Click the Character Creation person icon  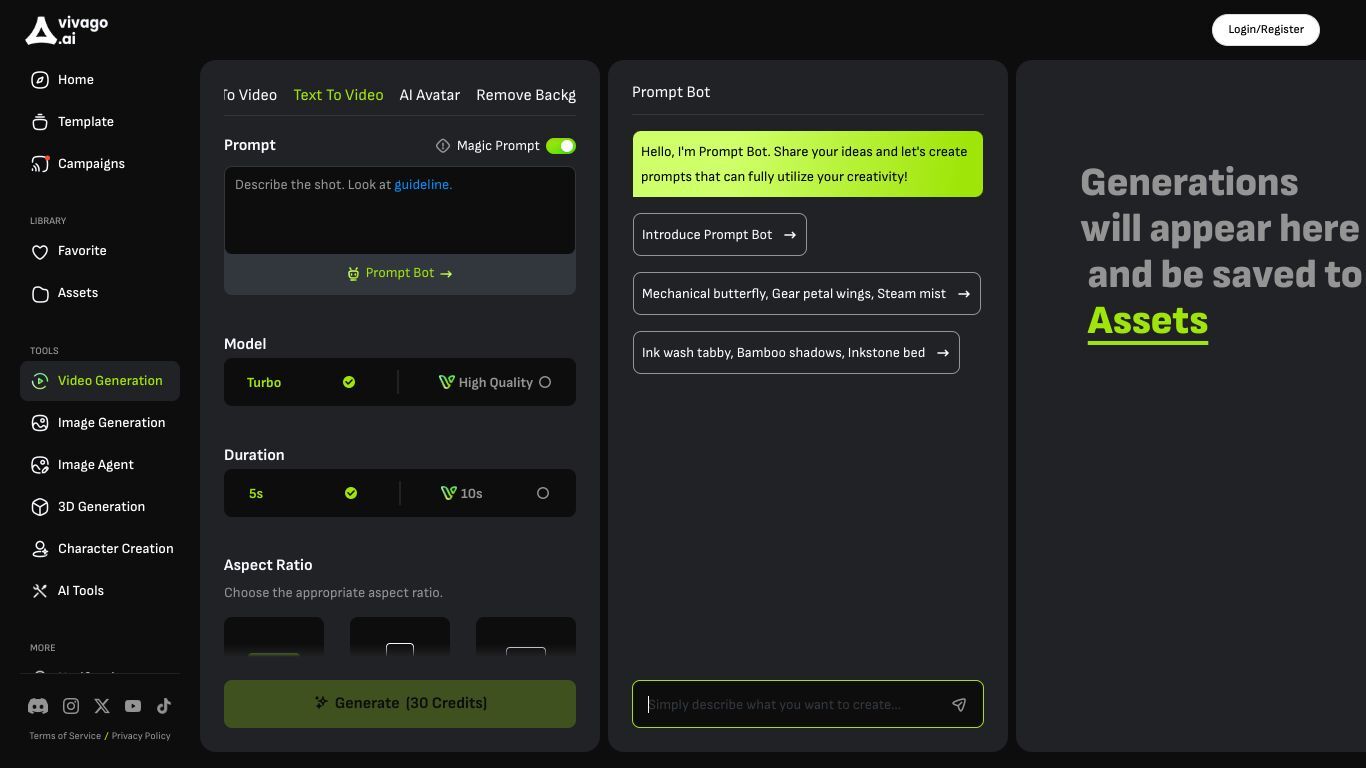(x=40, y=549)
